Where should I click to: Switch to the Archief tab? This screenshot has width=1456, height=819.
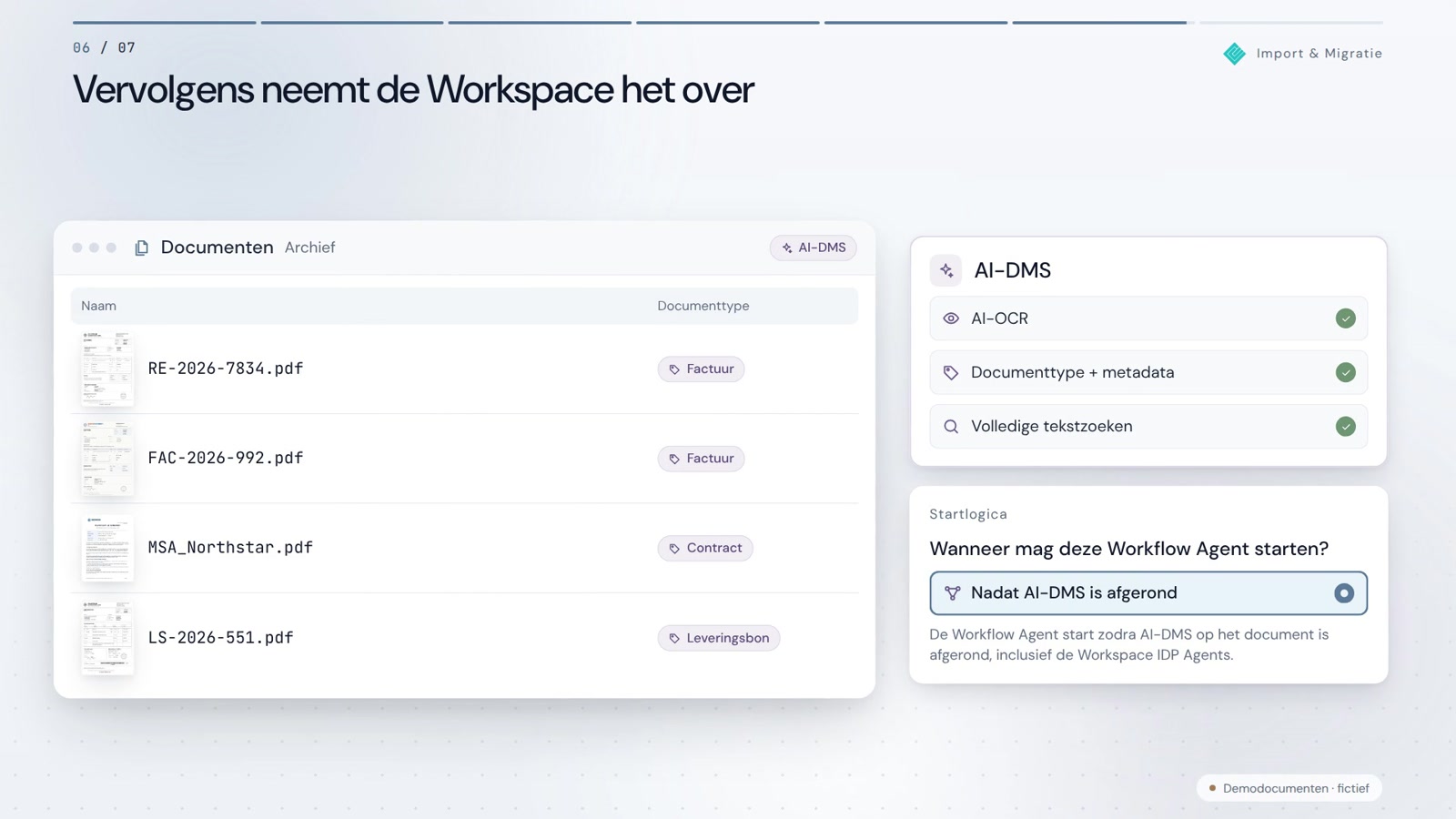pos(309,248)
